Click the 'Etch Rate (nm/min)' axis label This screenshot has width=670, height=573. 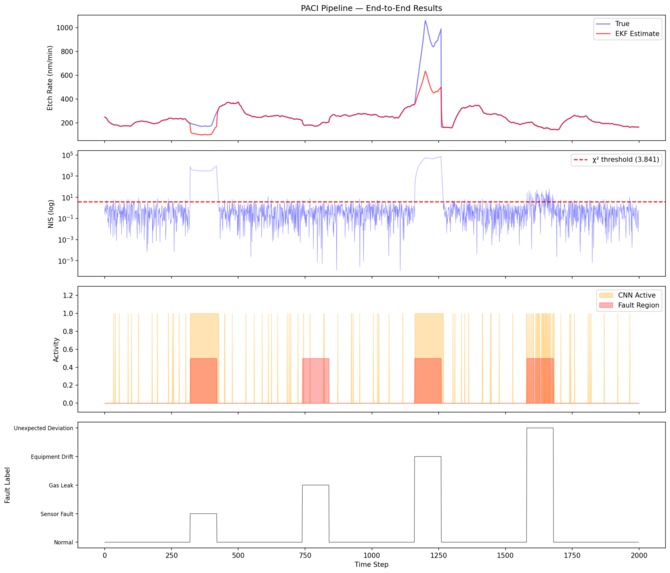click(x=50, y=78)
